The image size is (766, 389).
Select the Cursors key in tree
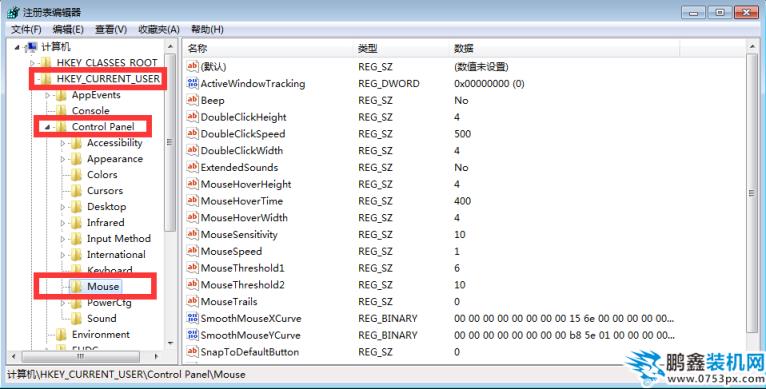pyautogui.click(x=105, y=191)
